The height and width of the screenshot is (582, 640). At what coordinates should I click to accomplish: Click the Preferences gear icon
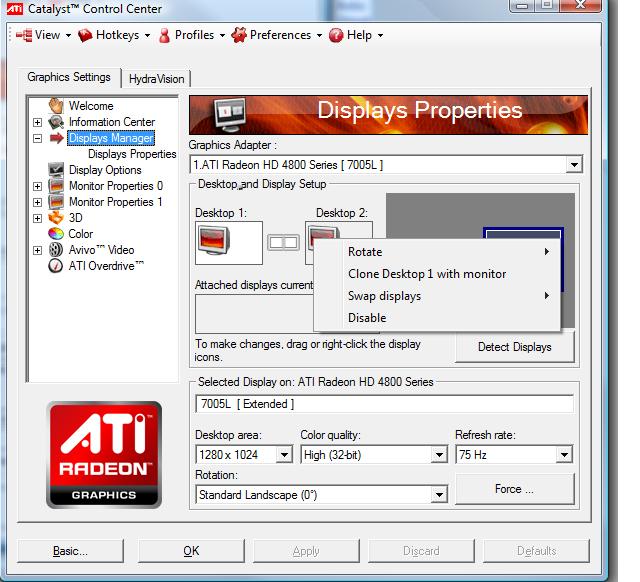tap(239, 35)
